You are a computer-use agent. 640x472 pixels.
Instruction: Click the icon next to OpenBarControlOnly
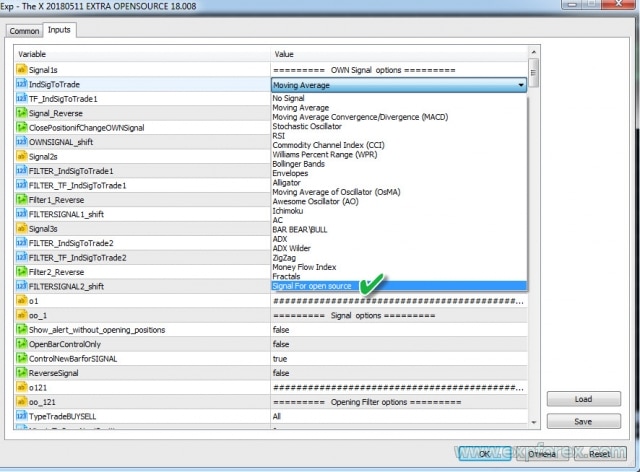[21, 344]
